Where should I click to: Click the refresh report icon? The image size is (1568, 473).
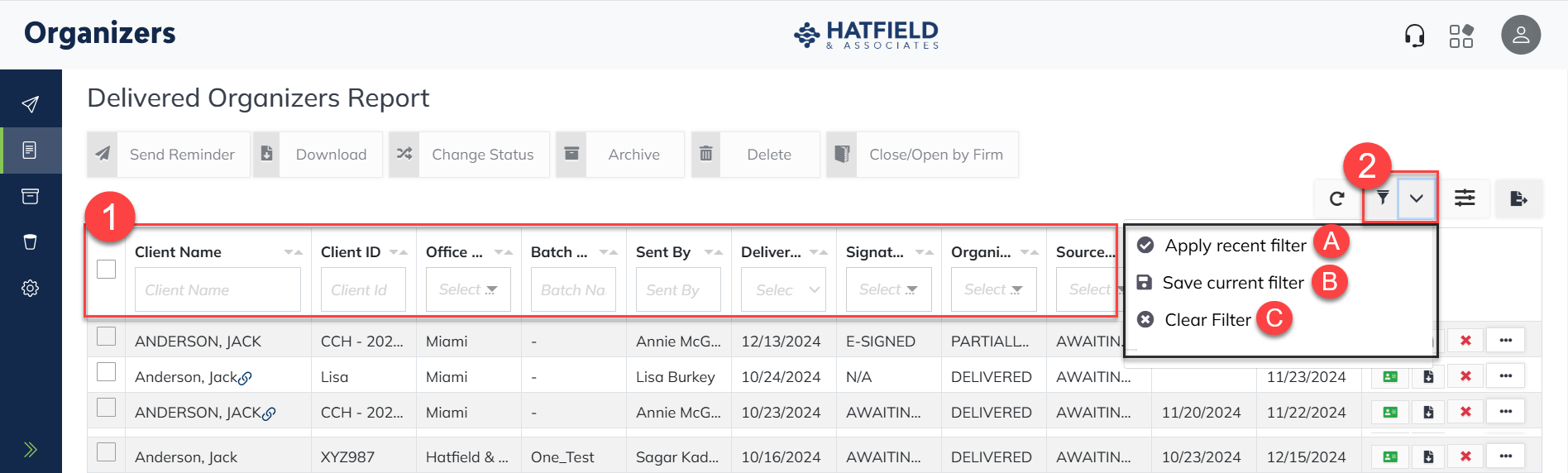pos(1336,198)
